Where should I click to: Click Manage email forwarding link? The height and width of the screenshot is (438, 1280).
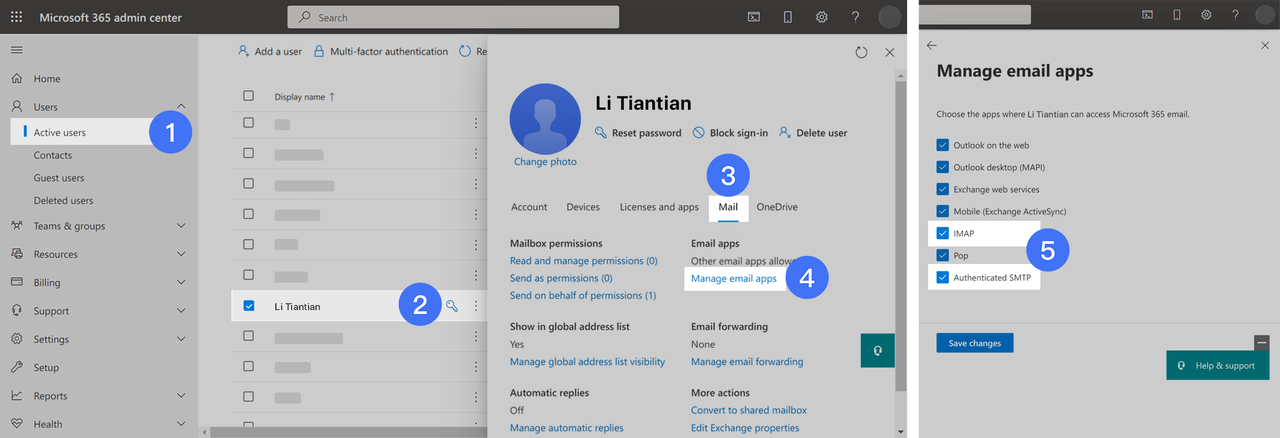pyautogui.click(x=747, y=362)
